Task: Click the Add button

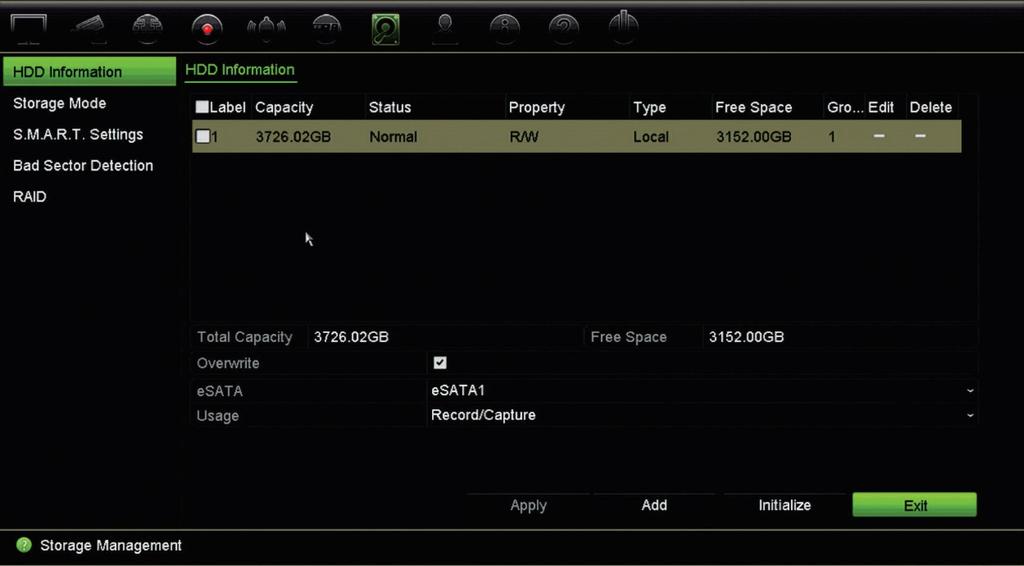Action: [654, 505]
